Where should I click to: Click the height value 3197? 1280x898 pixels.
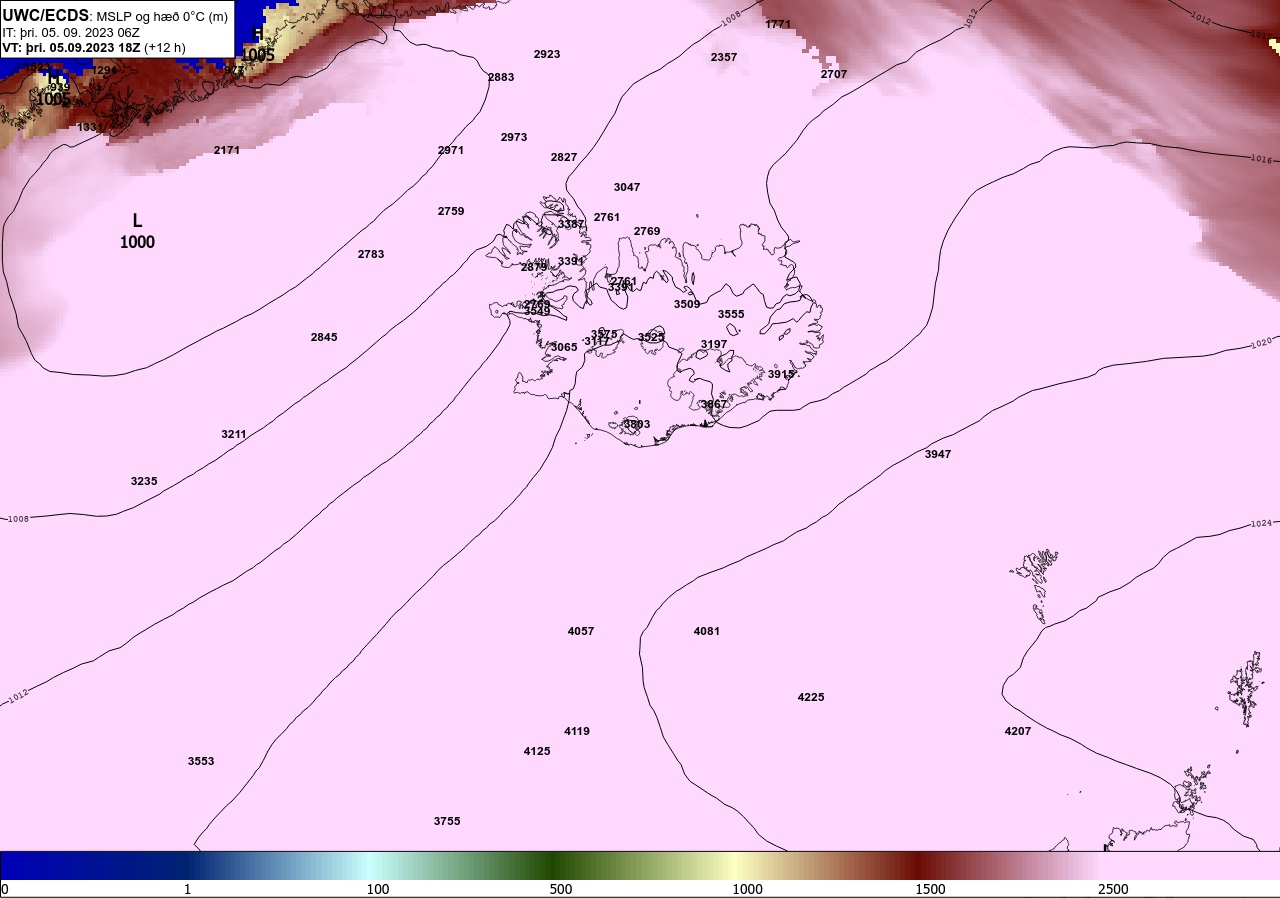tap(714, 344)
